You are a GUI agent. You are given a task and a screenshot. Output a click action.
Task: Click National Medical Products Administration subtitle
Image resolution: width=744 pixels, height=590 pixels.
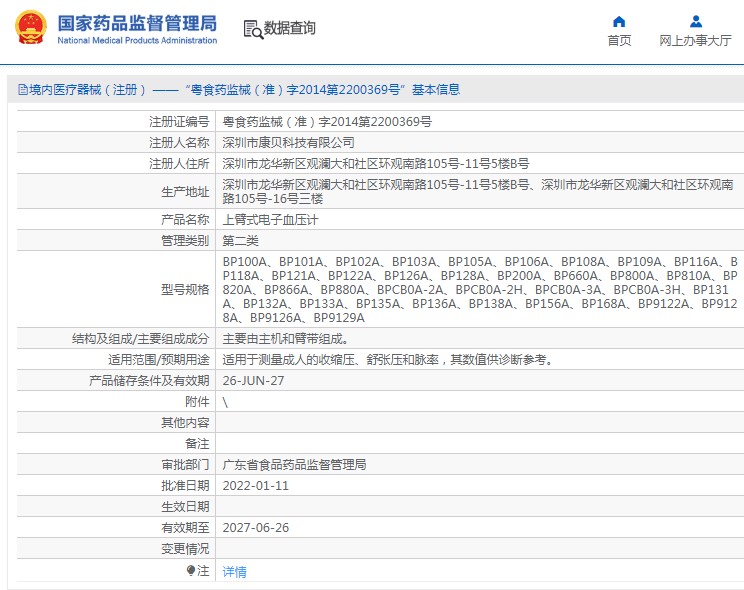click(137, 40)
